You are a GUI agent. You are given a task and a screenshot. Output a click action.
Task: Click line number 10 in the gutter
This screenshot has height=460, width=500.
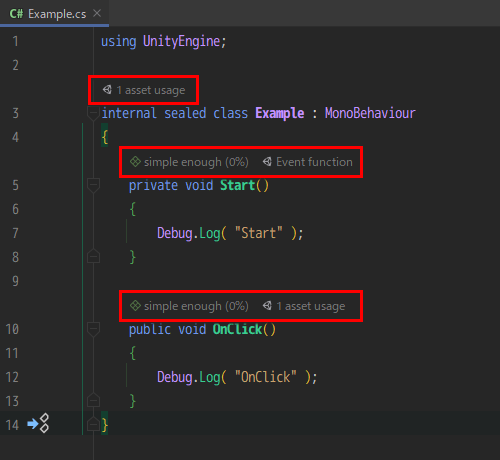tap(12, 329)
